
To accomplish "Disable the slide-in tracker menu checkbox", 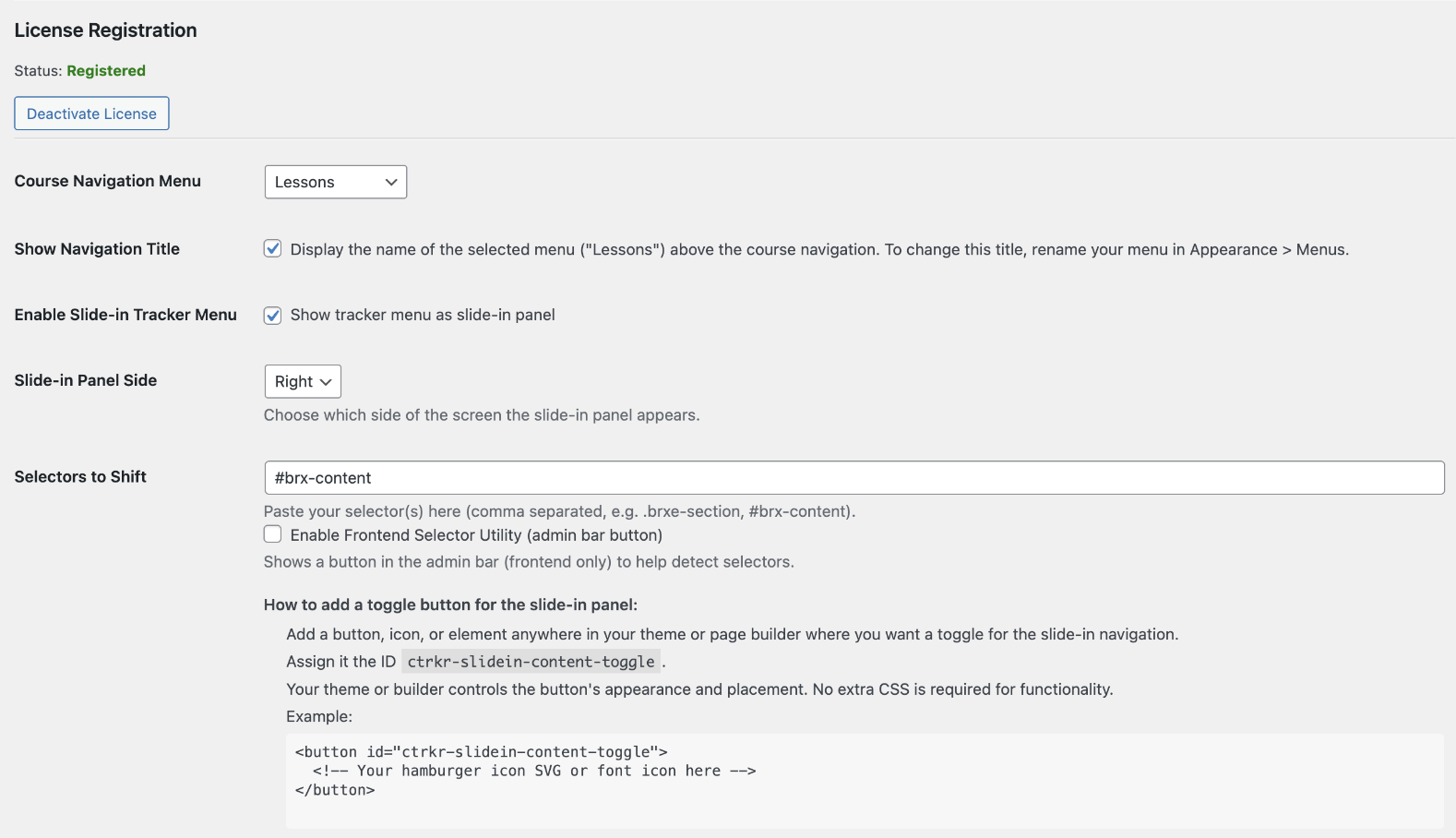I will click(x=273, y=315).
